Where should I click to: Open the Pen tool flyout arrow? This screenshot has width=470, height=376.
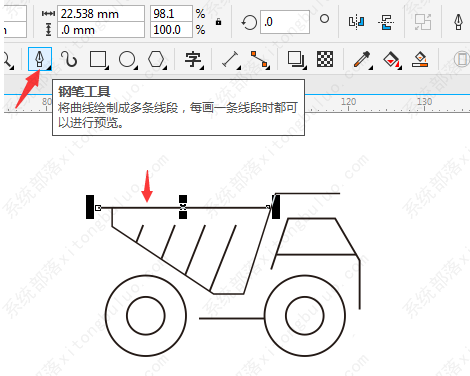pos(49,68)
